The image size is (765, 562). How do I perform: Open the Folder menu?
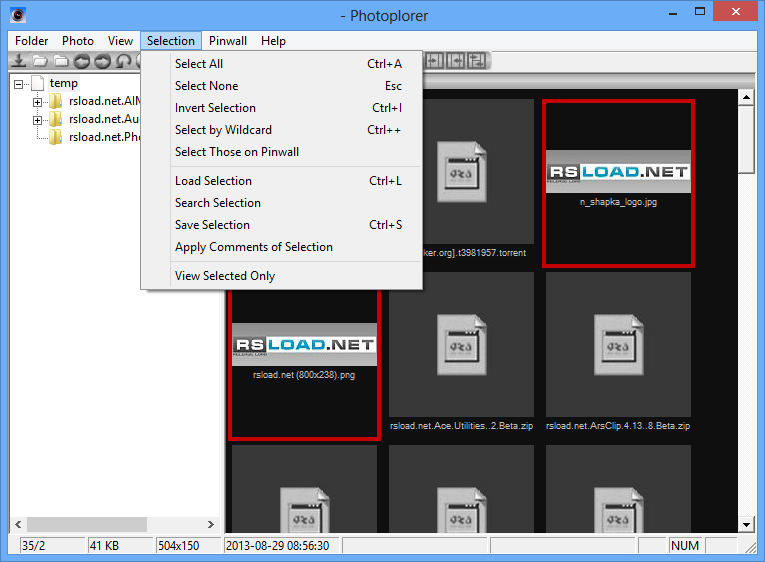point(32,41)
